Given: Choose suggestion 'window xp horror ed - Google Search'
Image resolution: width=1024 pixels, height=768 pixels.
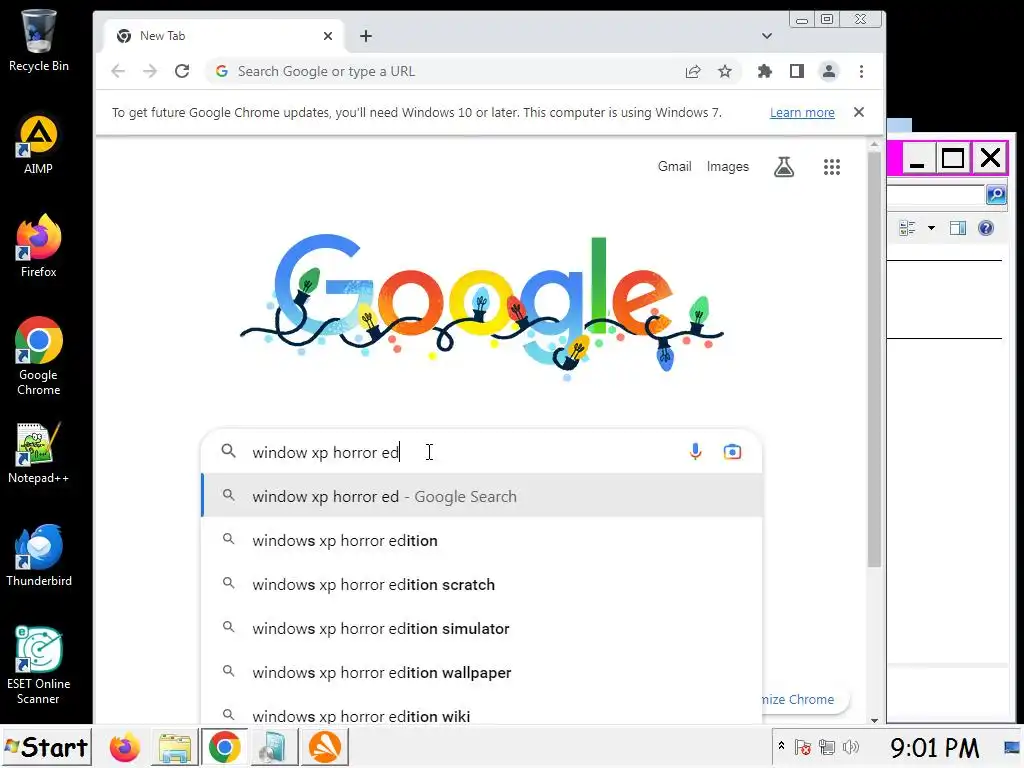Looking at the screenshot, I should pyautogui.click(x=482, y=496).
